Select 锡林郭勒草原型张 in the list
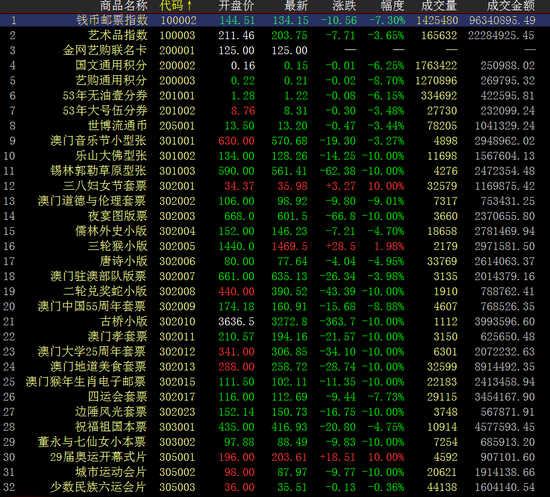 tap(99, 171)
